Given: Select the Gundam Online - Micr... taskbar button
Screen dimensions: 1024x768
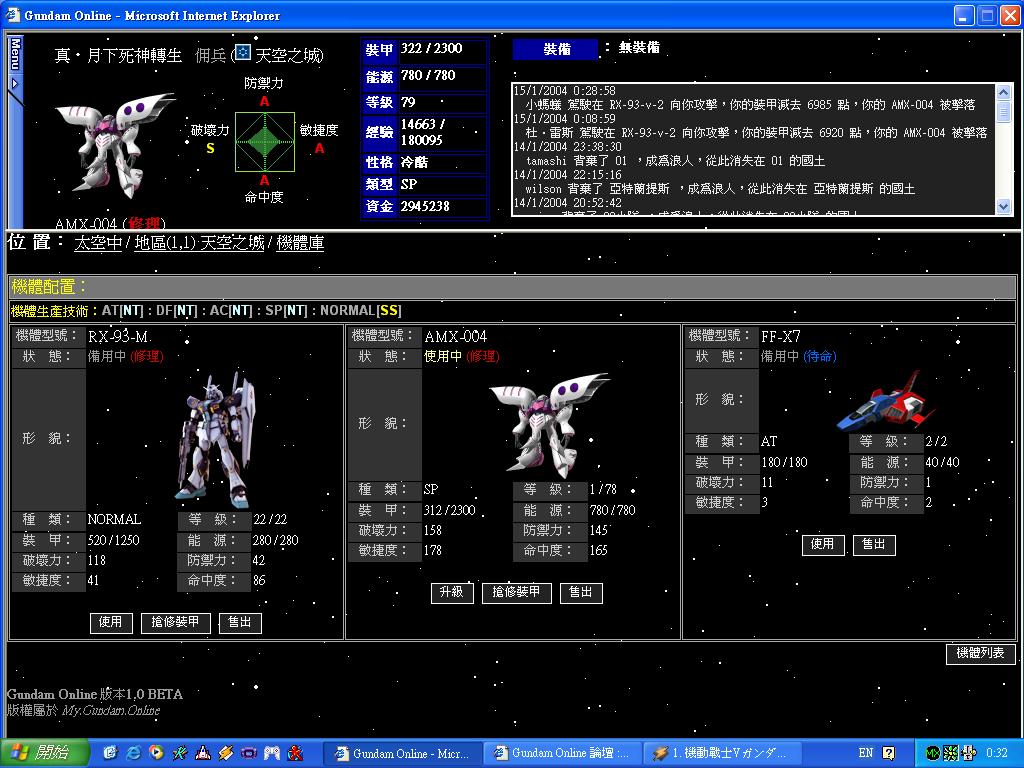Looking at the screenshot, I should click(404, 753).
